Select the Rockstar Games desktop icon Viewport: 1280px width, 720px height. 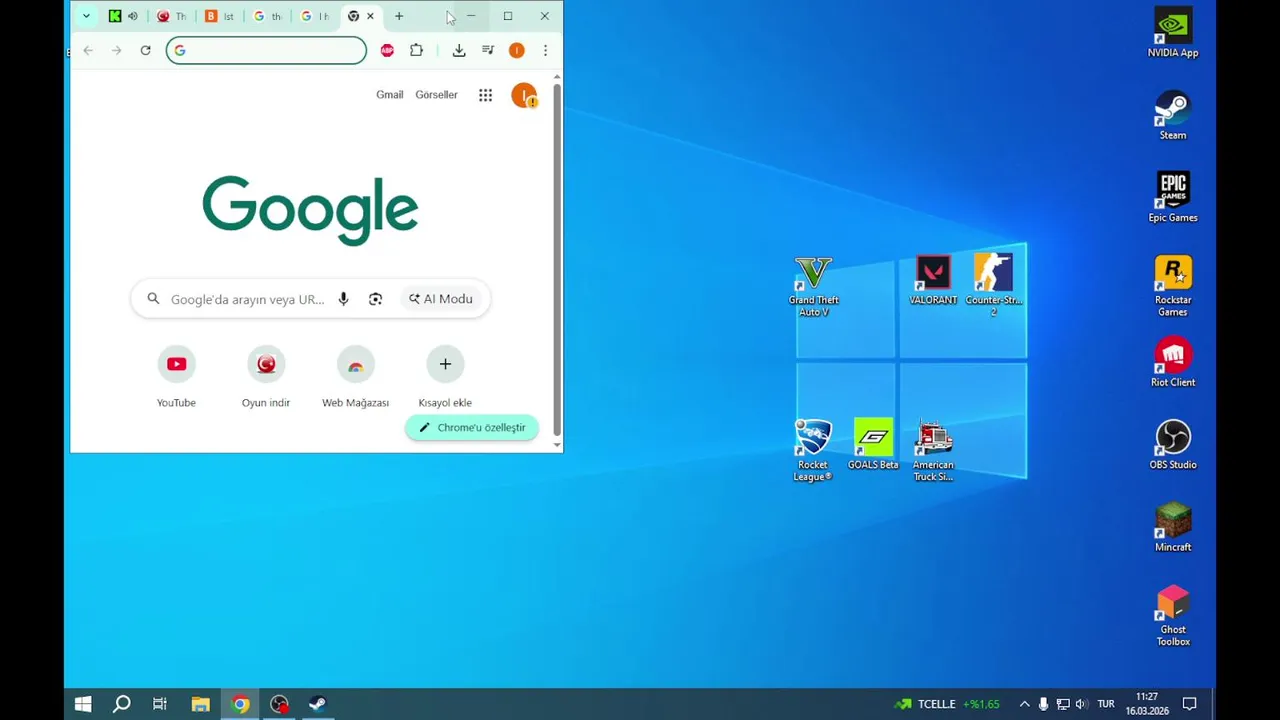tap(1173, 287)
